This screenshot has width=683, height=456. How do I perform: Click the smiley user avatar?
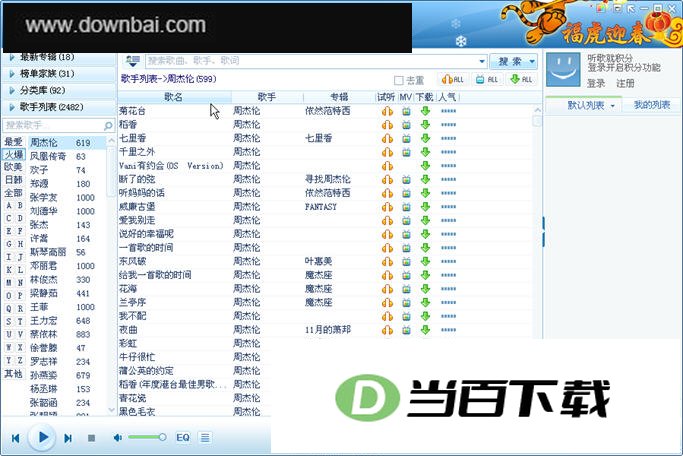(x=563, y=70)
